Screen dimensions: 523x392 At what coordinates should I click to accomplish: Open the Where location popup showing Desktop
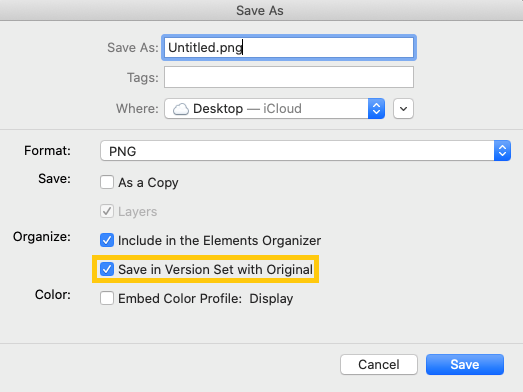275,108
